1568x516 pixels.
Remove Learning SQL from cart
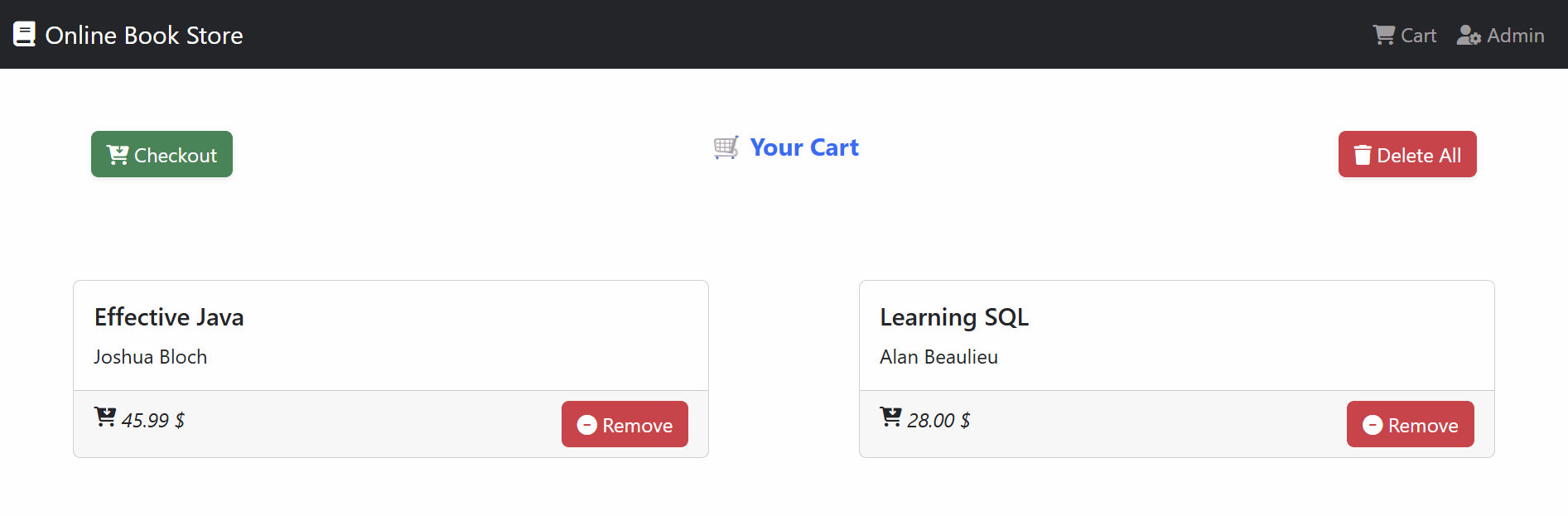pyautogui.click(x=1411, y=424)
